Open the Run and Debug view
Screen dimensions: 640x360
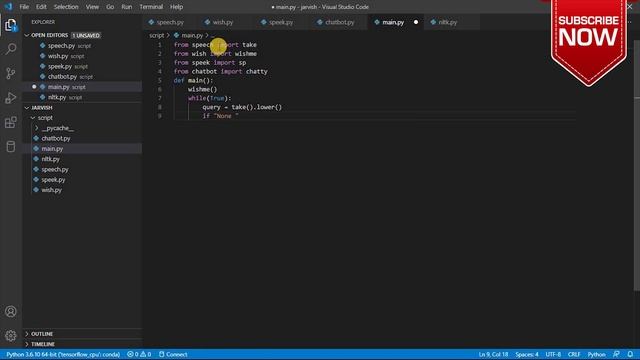(x=11, y=98)
